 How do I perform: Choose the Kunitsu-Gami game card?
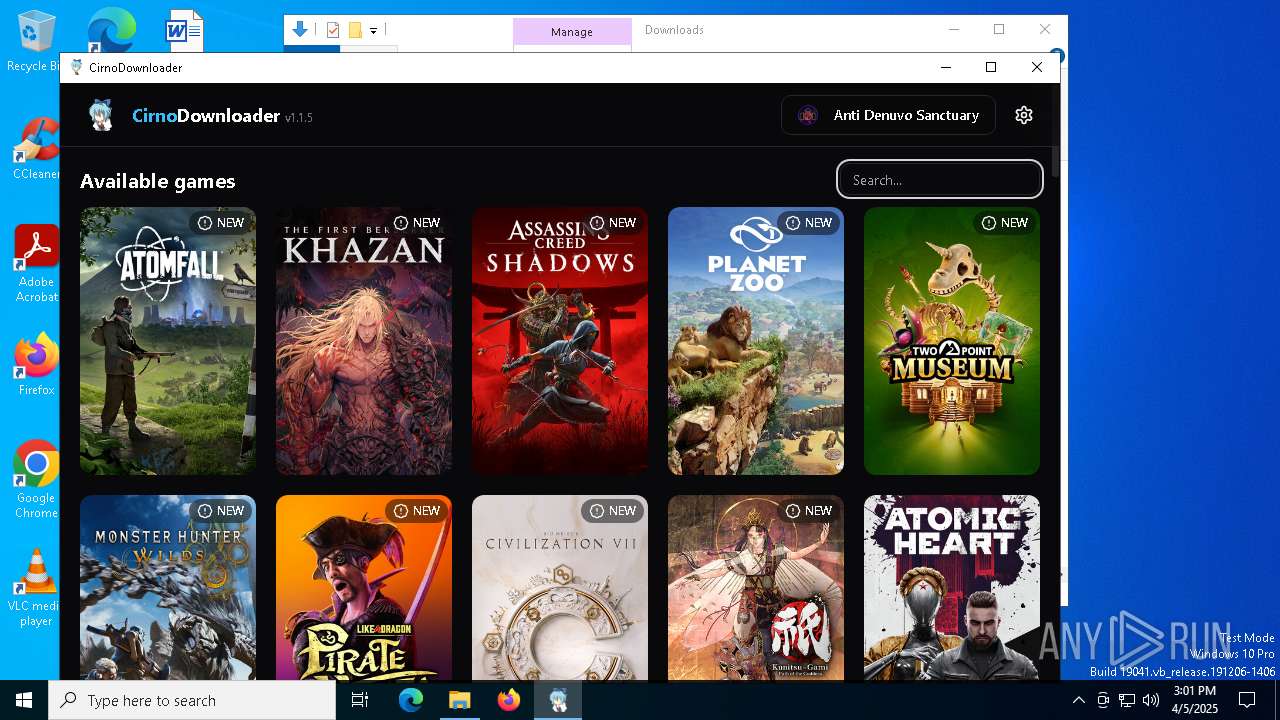click(x=756, y=588)
